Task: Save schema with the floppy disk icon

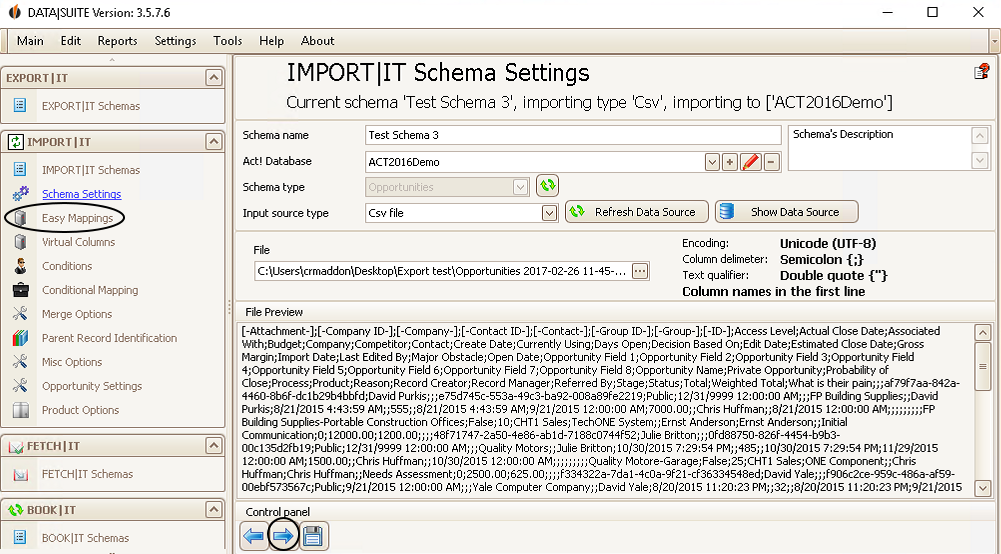Action: click(313, 536)
